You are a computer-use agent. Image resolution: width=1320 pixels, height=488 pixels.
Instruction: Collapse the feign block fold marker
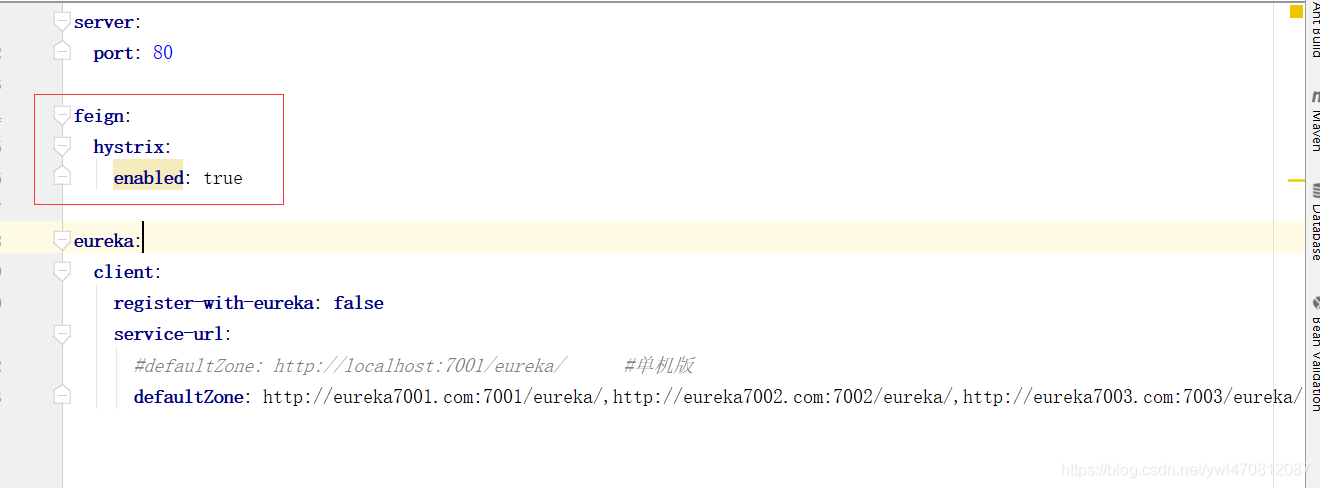[x=62, y=116]
